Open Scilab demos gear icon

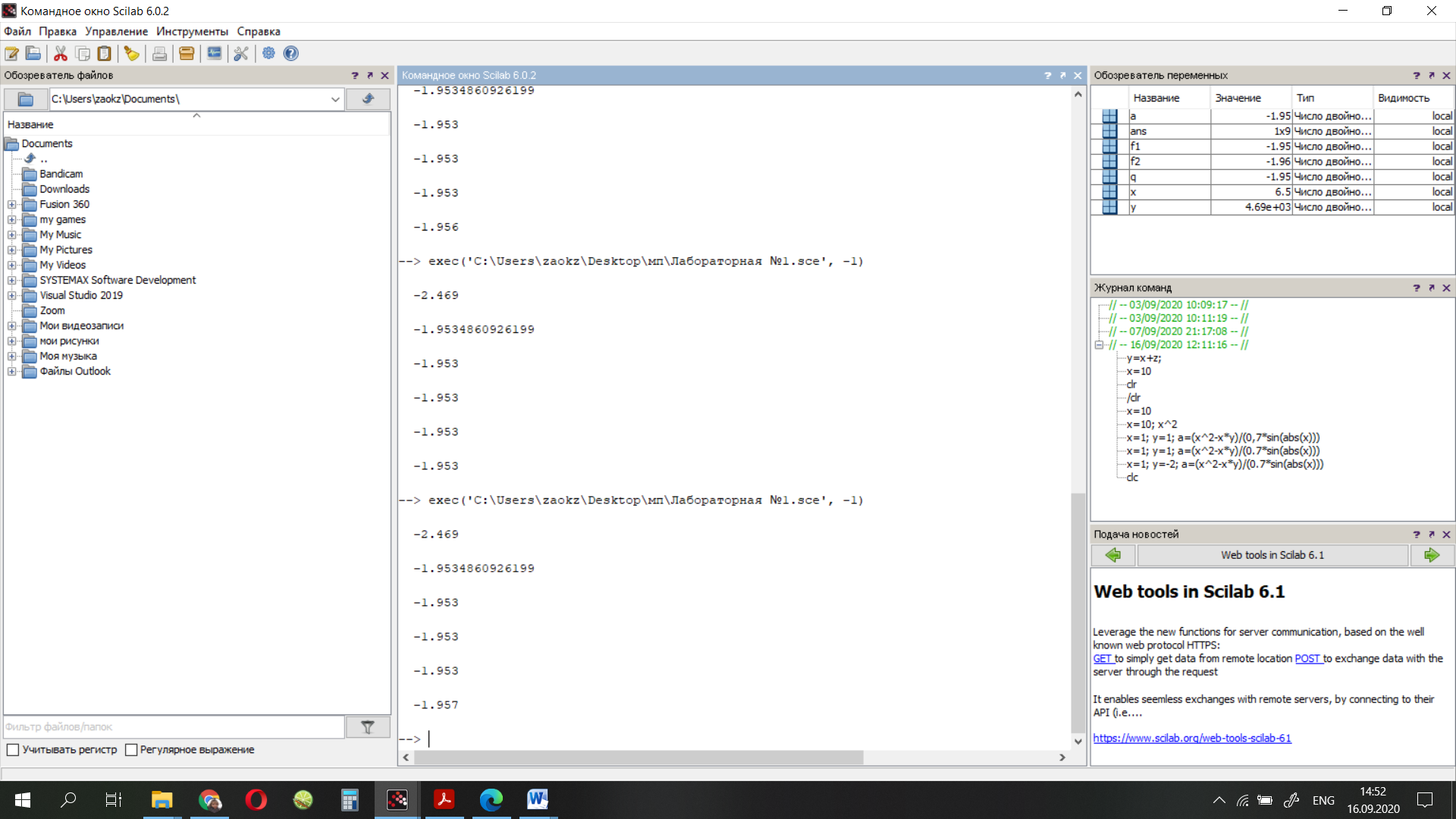point(268,54)
